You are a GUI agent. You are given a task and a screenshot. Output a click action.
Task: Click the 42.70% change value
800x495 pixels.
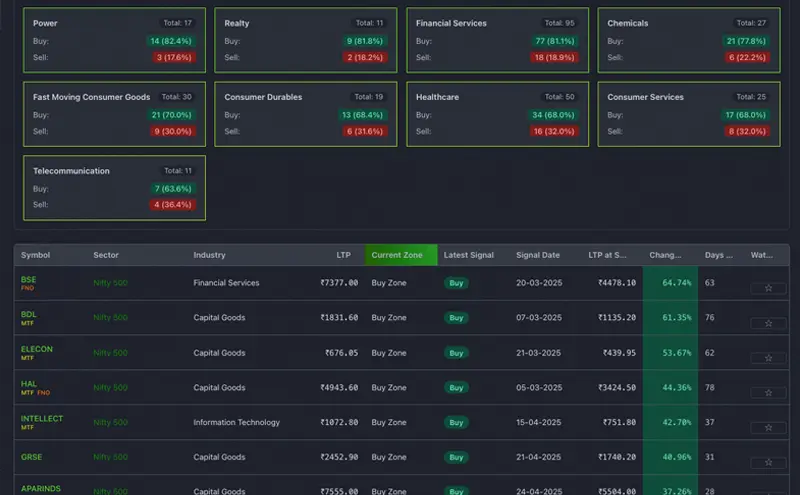(x=677, y=422)
